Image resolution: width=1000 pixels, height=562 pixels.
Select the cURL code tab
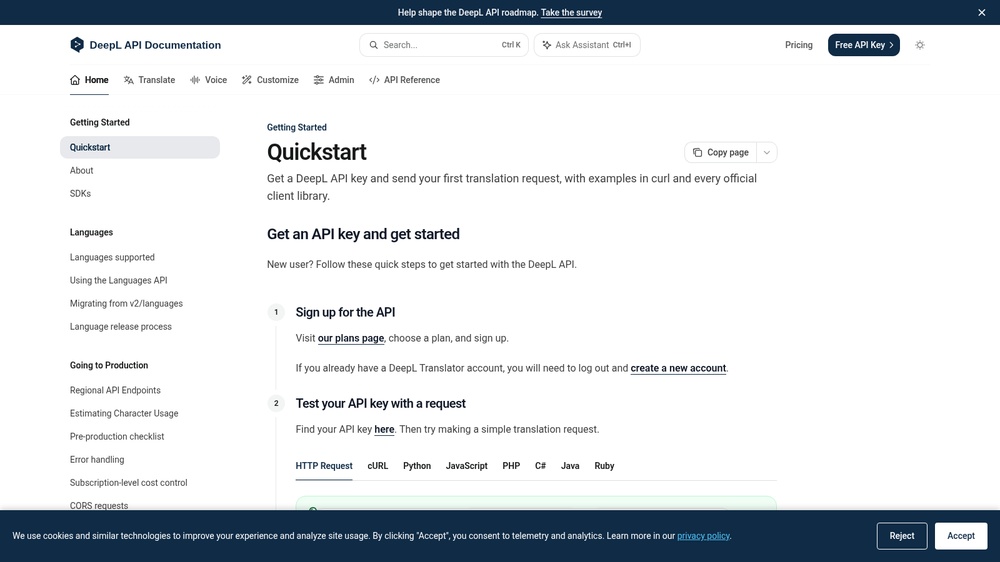(x=378, y=466)
